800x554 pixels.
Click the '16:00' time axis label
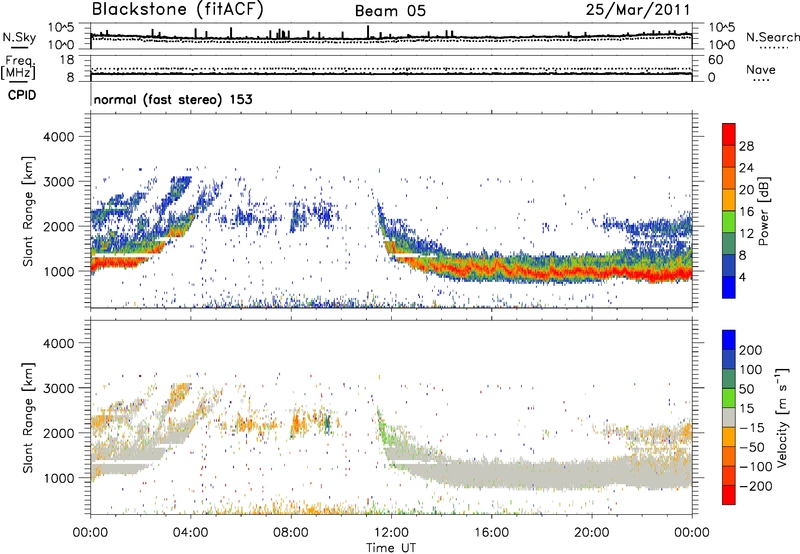pyautogui.click(x=491, y=533)
